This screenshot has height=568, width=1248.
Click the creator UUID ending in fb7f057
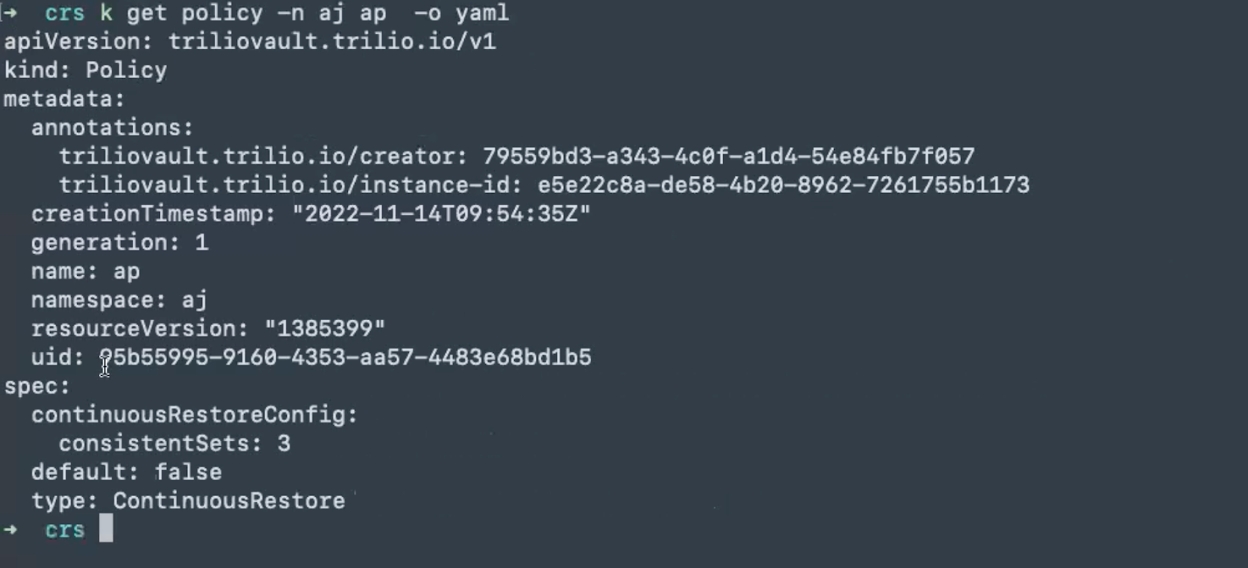[728, 157]
